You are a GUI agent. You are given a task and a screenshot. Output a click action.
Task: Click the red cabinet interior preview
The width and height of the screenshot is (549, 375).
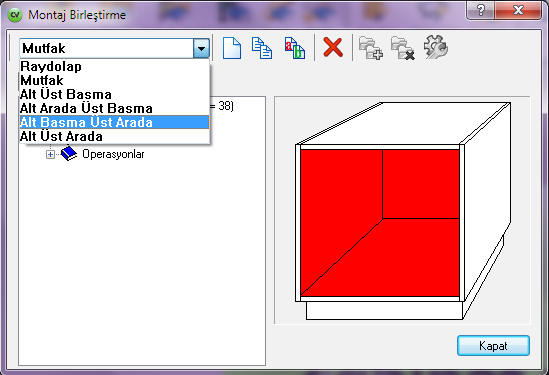(x=380, y=223)
